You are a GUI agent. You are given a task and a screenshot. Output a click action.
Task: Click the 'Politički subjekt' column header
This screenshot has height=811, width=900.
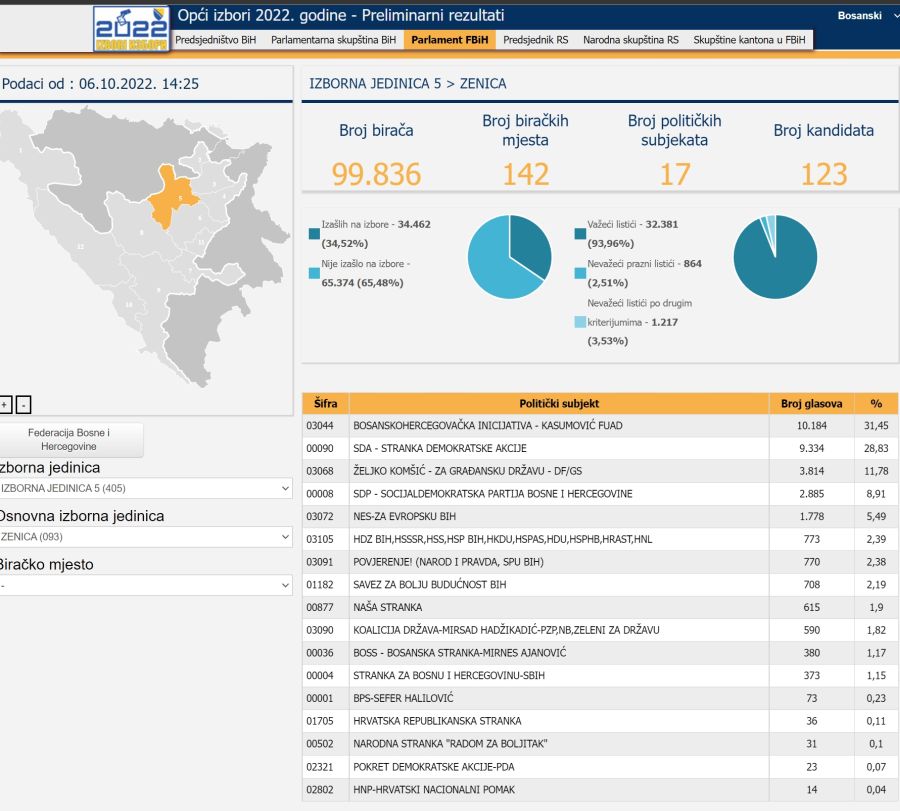(559, 404)
